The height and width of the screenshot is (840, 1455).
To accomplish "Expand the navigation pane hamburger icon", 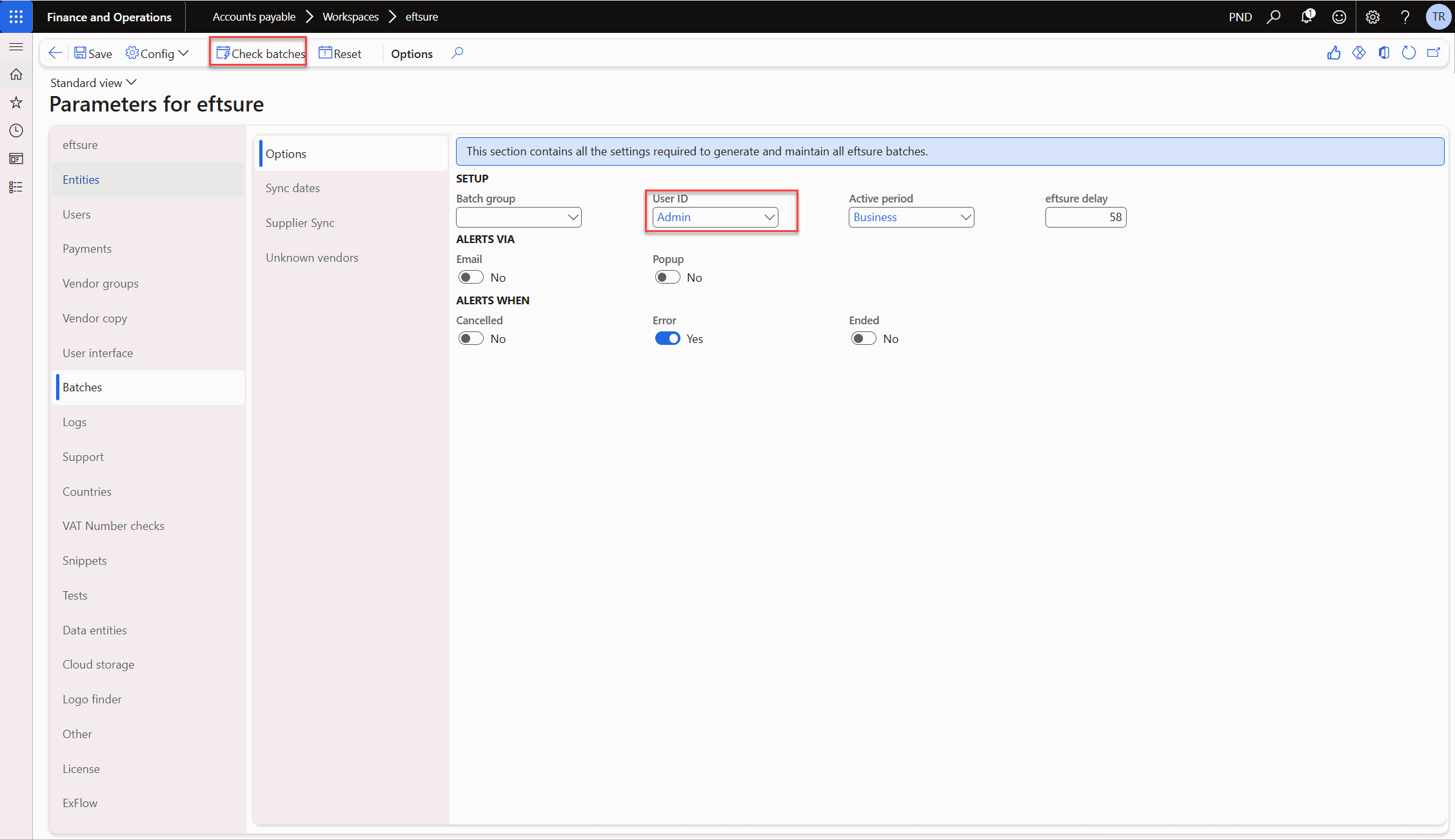I will pos(16,47).
